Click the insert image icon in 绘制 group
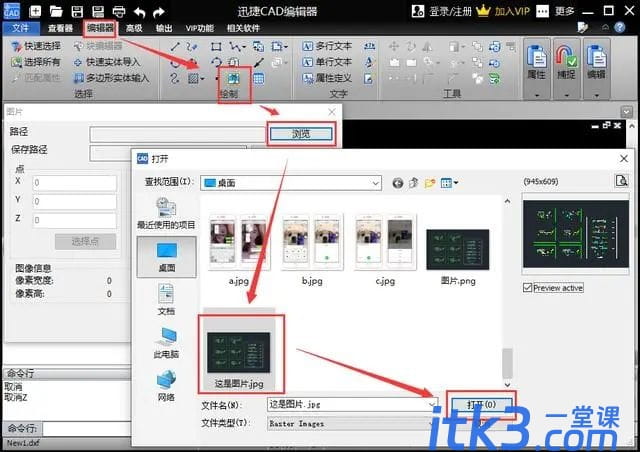This screenshot has height=452, width=640. point(234,78)
